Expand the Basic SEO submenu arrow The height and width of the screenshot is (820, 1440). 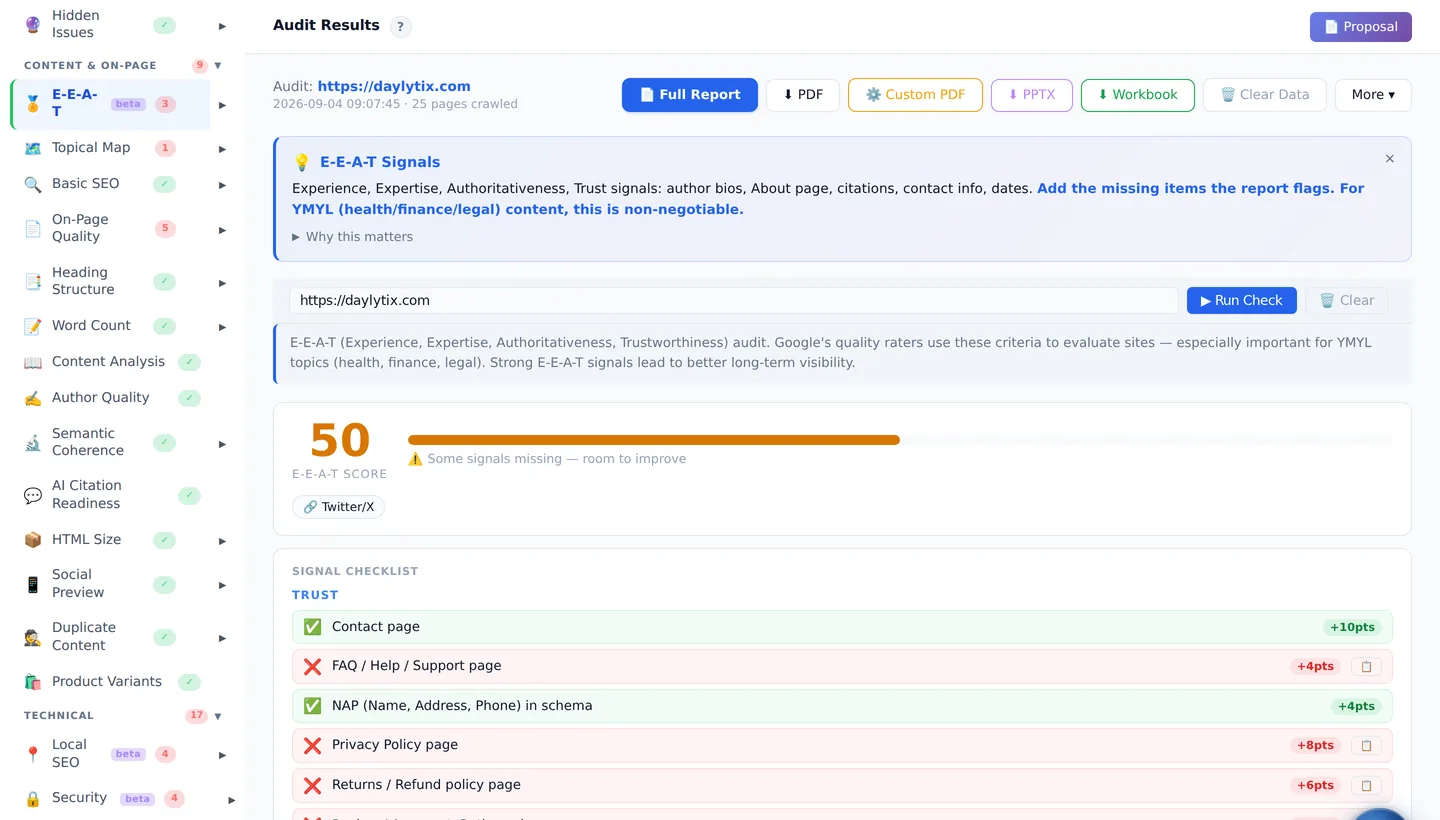coord(222,185)
